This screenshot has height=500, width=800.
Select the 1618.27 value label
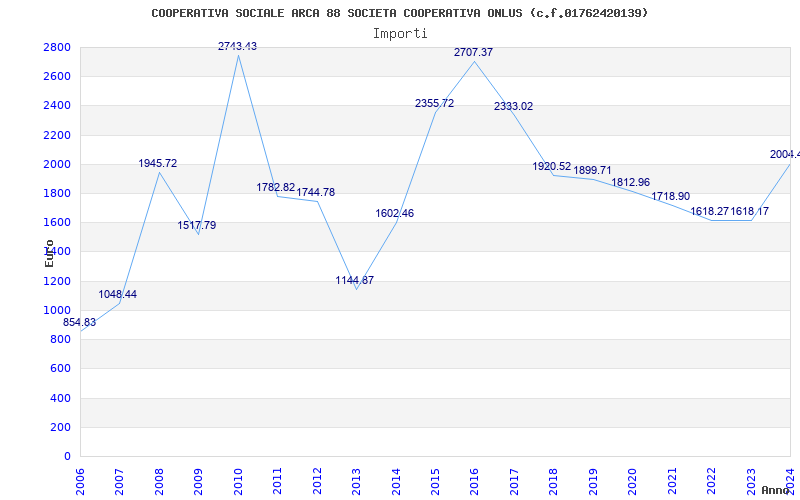pyautogui.click(x=710, y=211)
